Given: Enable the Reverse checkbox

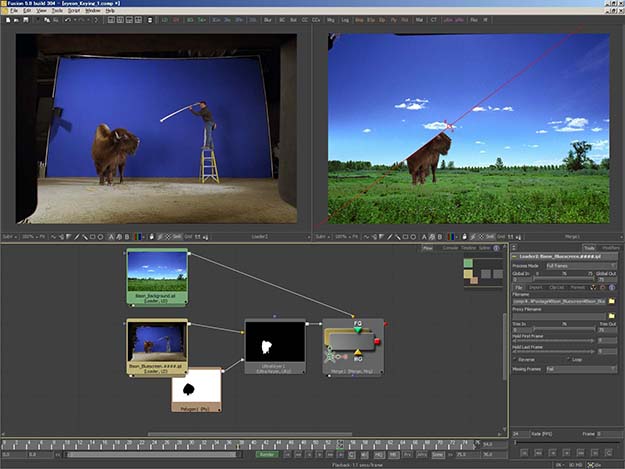Looking at the screenshot, I should (517, 359).
